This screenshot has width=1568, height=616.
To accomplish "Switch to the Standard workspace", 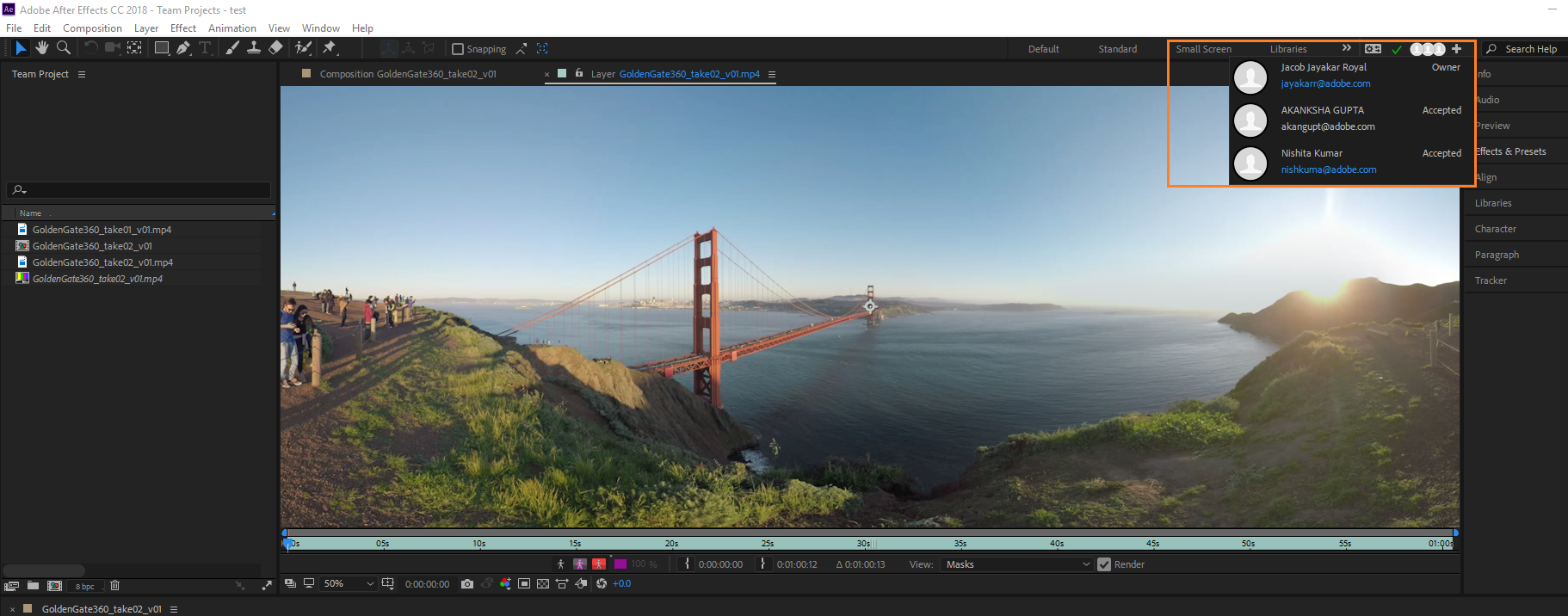I will click(1118, 49).
